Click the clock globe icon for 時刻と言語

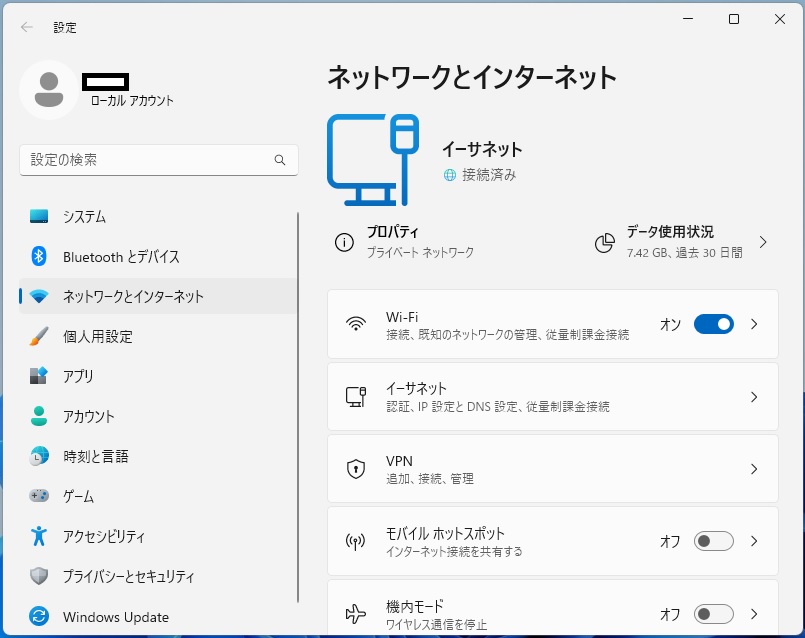pyautogui.click(x=39, y=456)
